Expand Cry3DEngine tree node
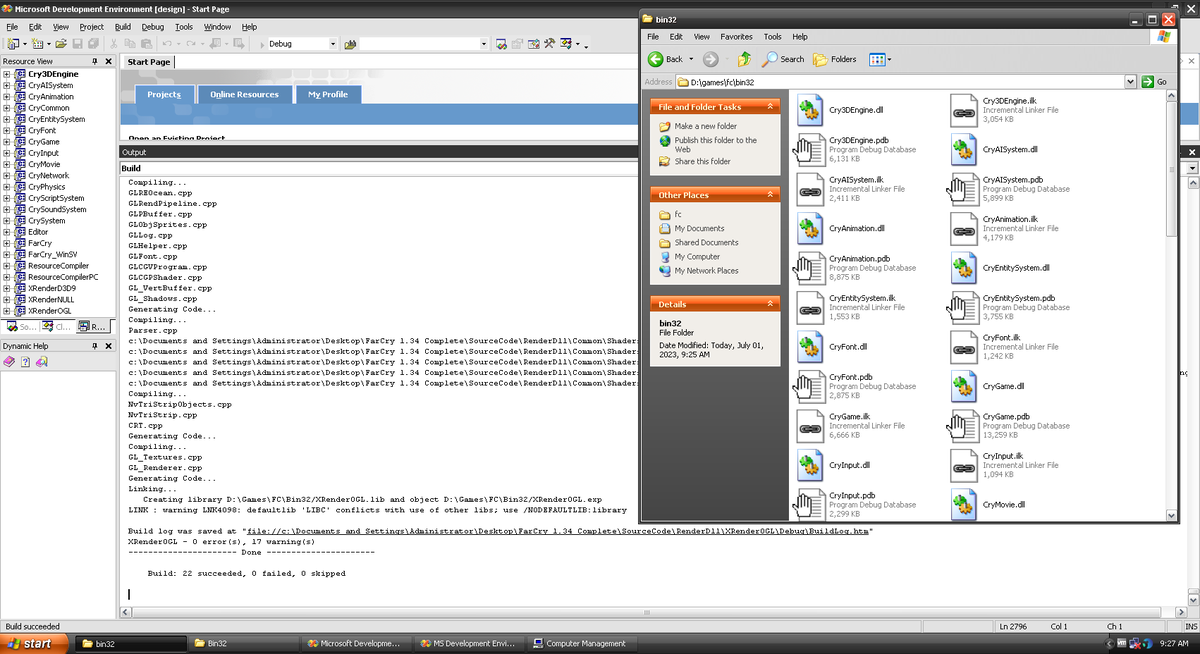Viewport: 1200px width, 654px height. pyautogui.click(x=6, y=74)
